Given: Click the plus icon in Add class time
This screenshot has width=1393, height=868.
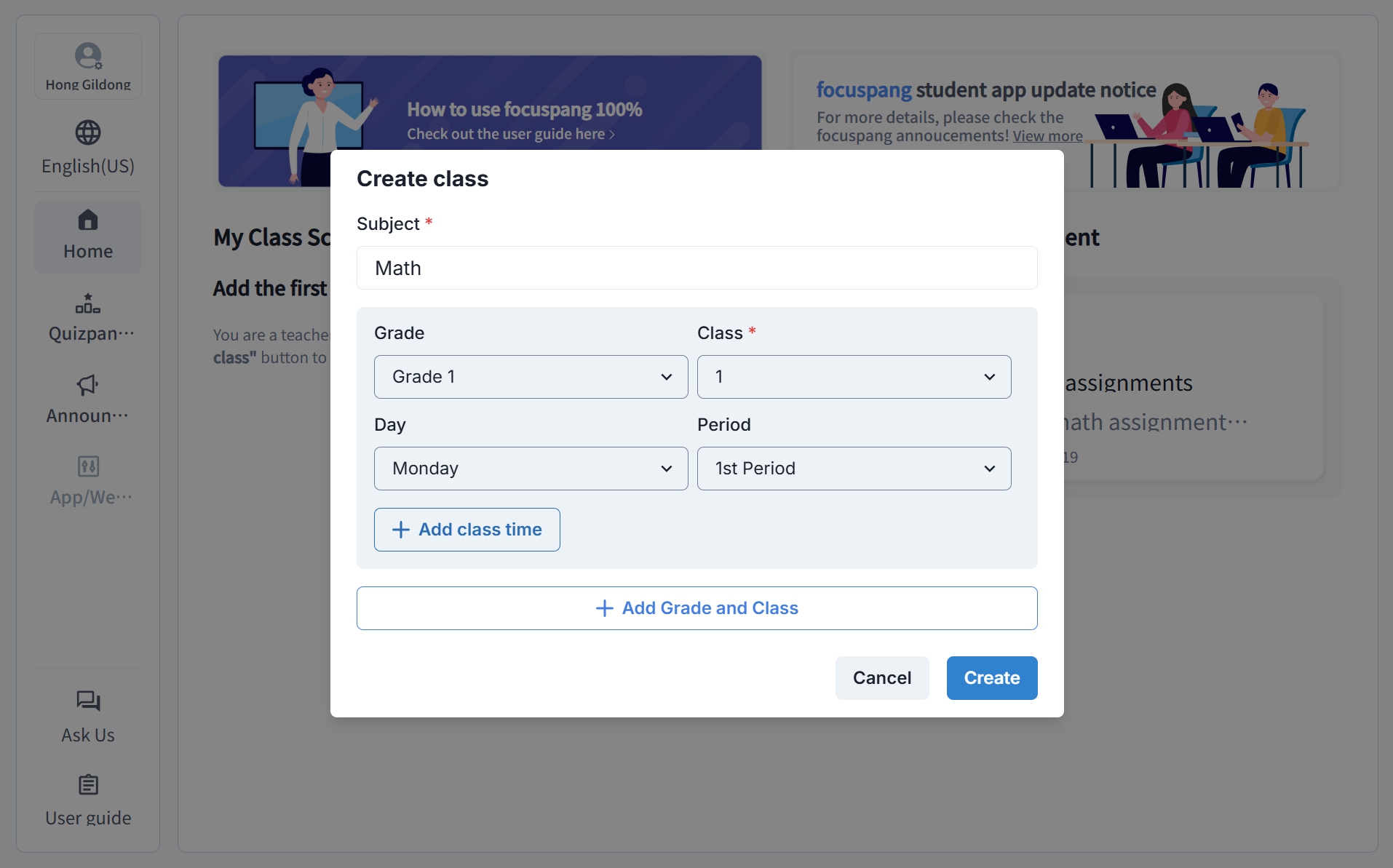Looking at the screenshot, I should [401, 530].
